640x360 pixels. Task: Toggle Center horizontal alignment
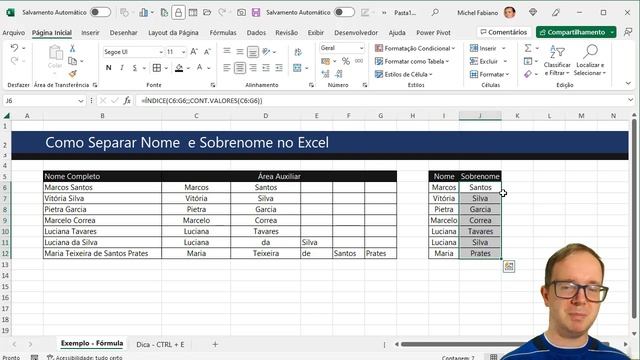(240, 68)
